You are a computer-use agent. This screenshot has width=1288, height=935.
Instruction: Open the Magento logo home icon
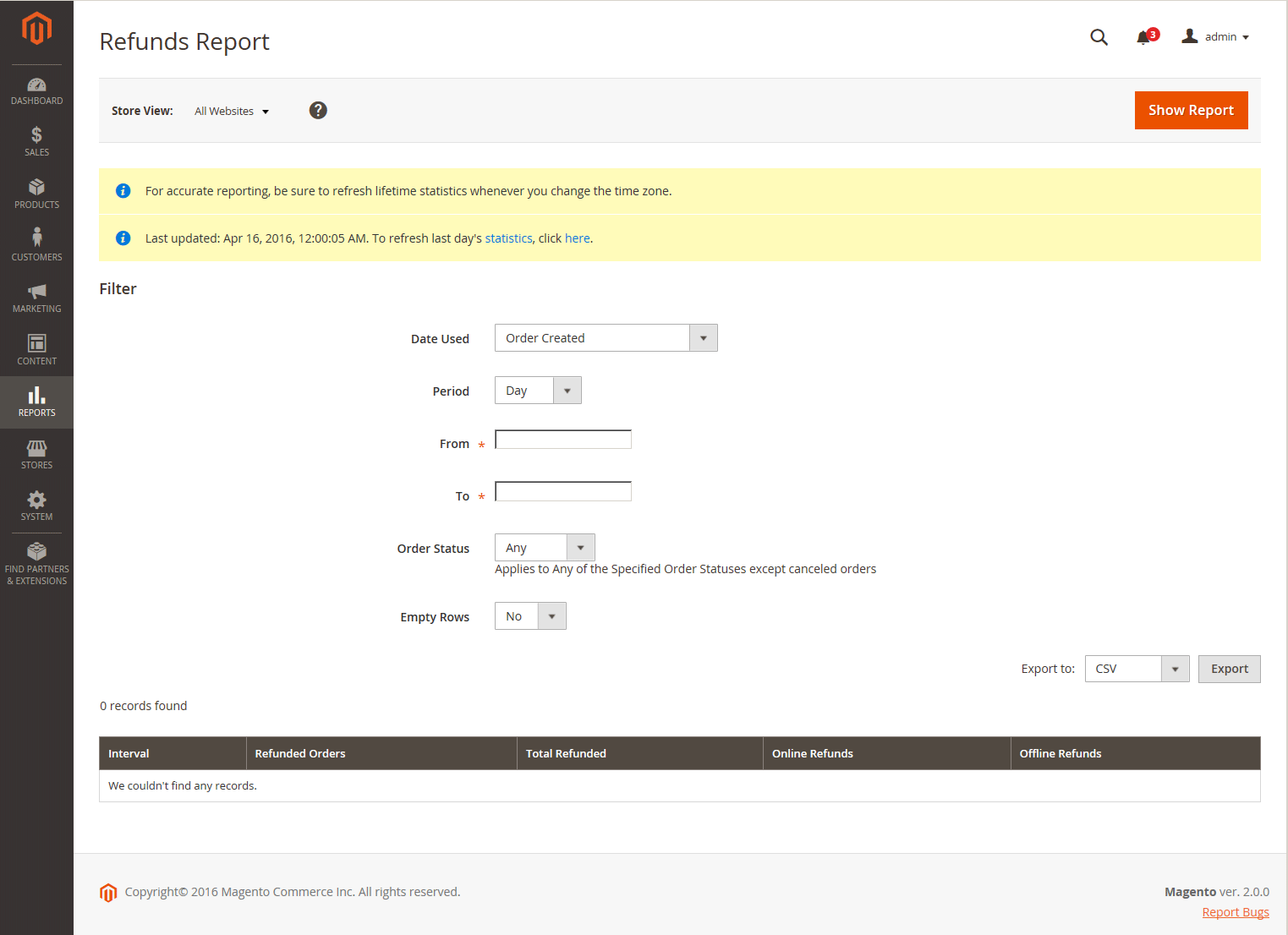click(36, 28)
